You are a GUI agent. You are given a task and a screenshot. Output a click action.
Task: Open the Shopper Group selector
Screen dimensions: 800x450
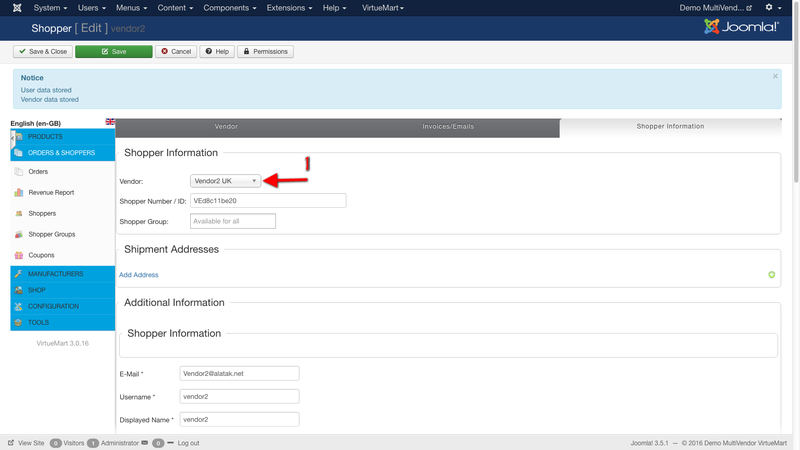click(233, 221)
